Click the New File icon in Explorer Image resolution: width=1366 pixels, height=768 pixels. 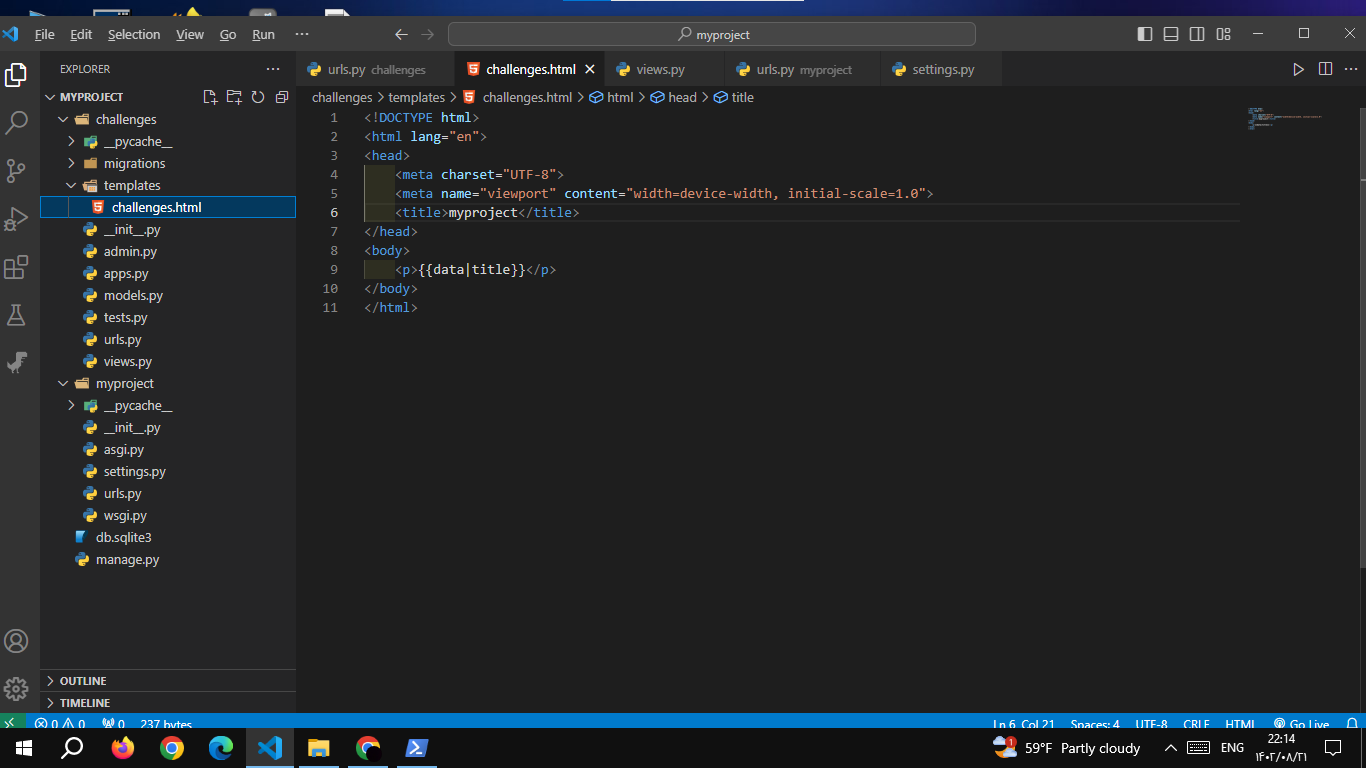[210, 97]
